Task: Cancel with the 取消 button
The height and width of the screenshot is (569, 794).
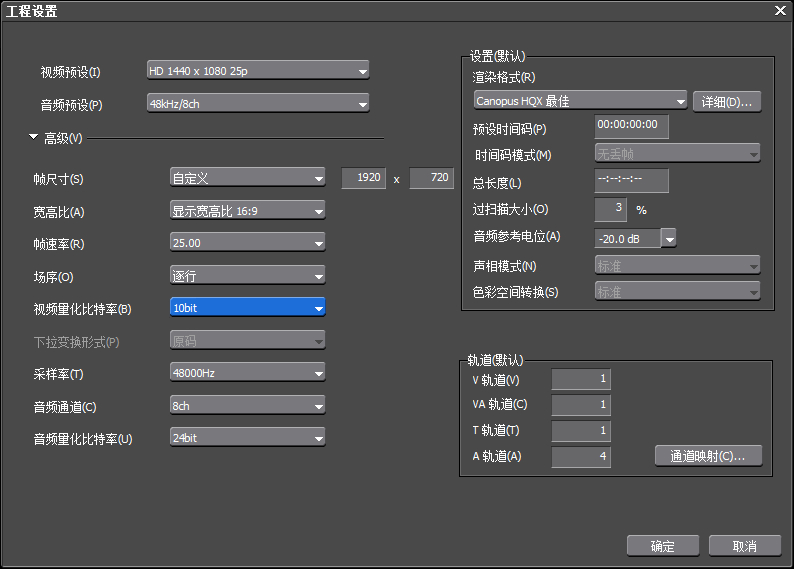Action: [745, 546]
